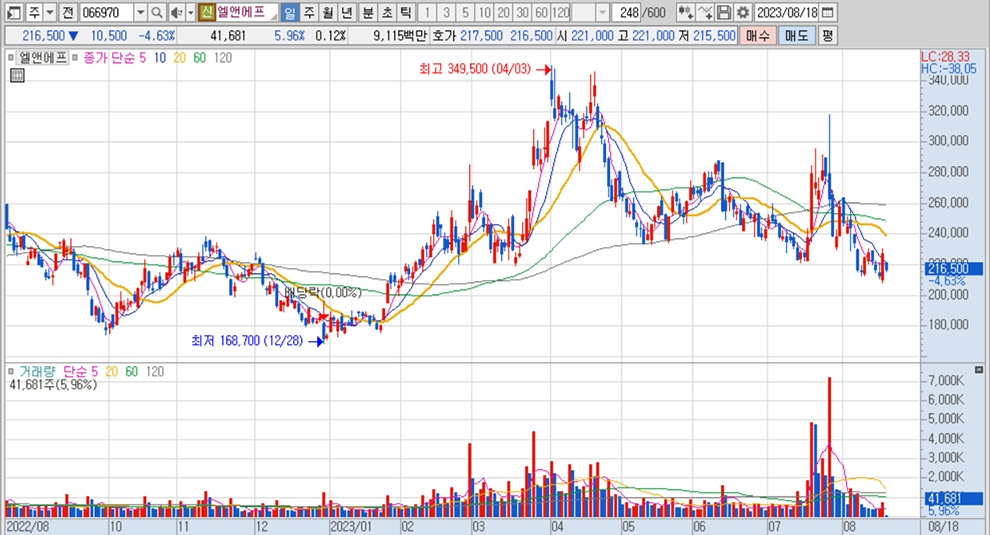Switch chart to 월 (monthly) period
Screen dimensions: 990x535
pyautogui.click(x=327, y=13)
